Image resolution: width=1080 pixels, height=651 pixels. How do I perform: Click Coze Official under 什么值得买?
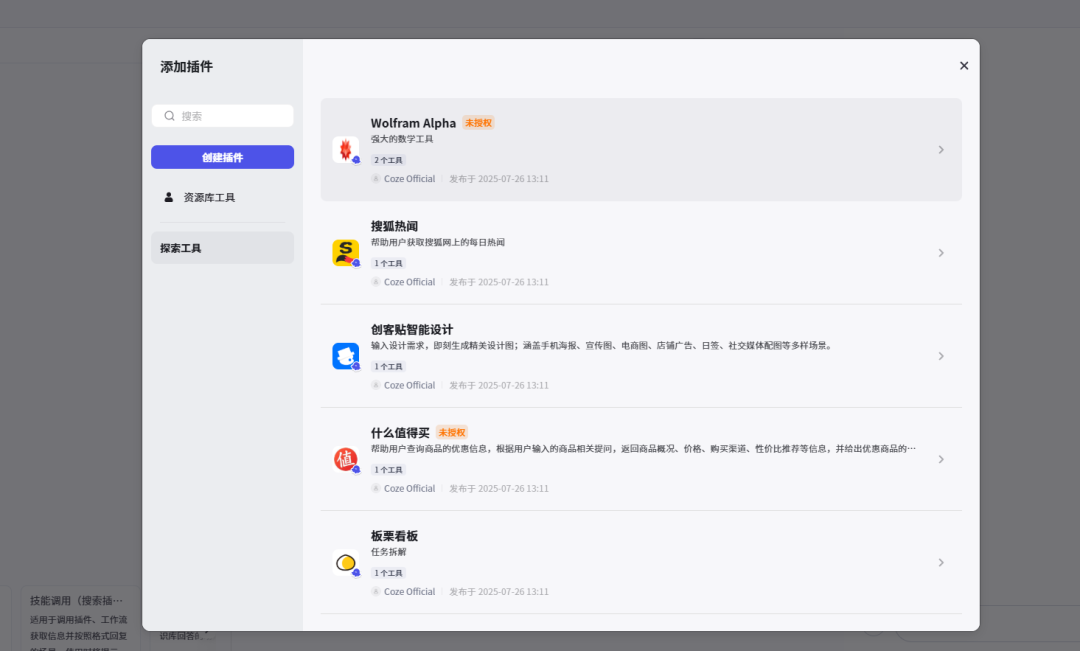pyautogui.click(x=409, y=488)
